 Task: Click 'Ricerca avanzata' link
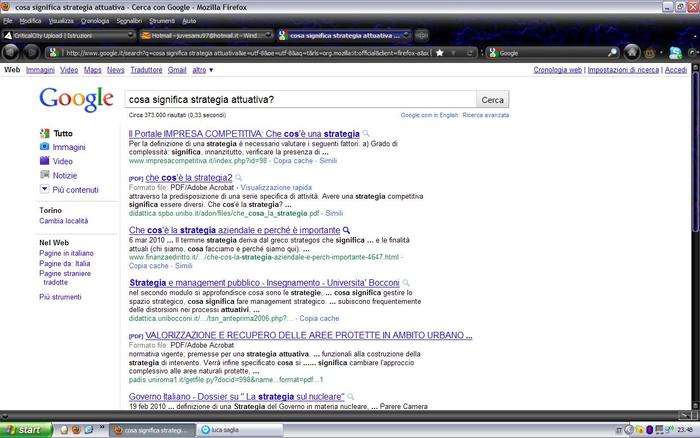pyautogui.click(x=486, y=115)
